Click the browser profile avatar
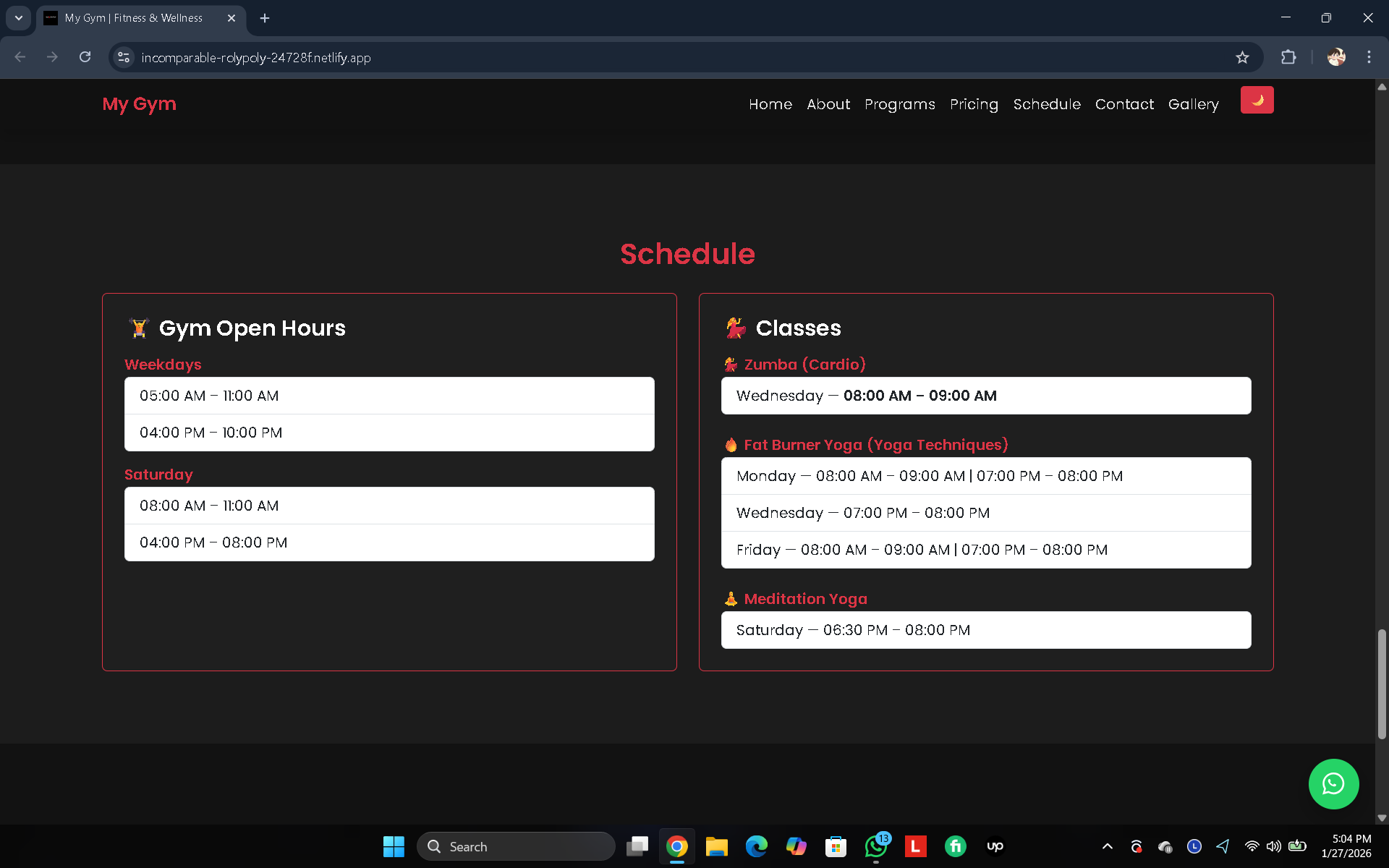The height and width of the screenshot is (868, 1389). (1336, 57)
